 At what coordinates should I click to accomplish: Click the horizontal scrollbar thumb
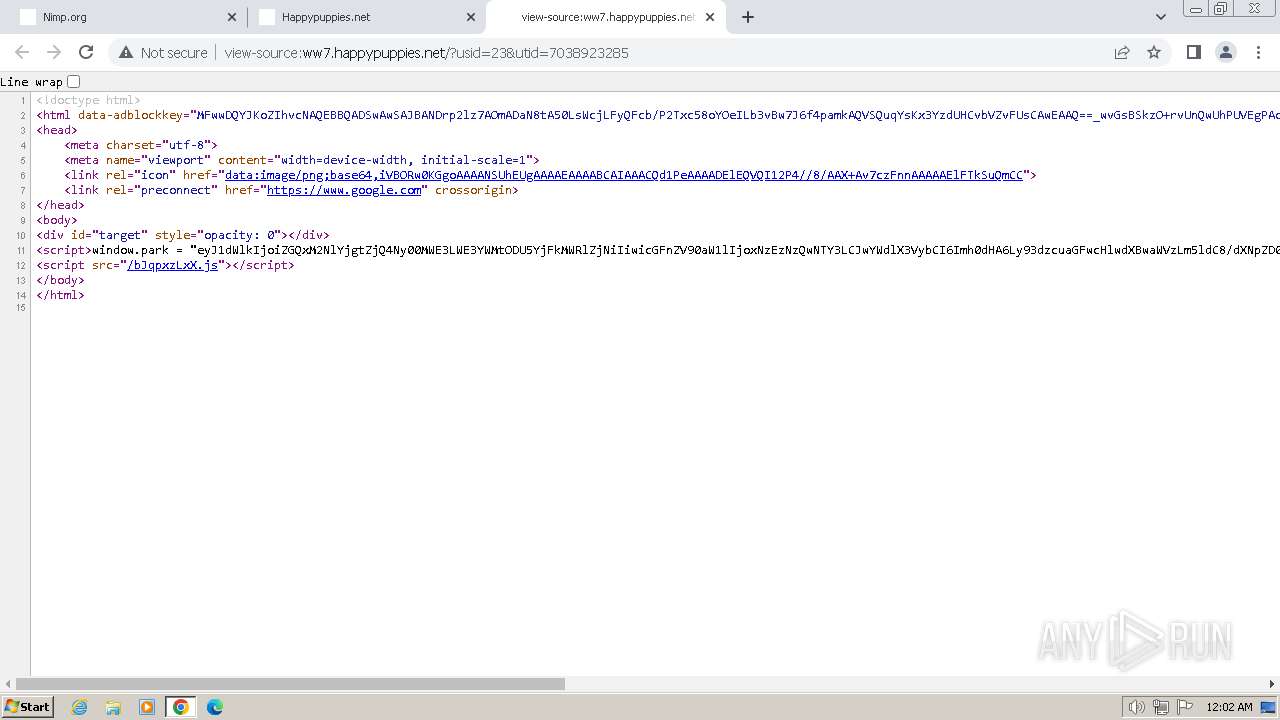tap(290, 684)
